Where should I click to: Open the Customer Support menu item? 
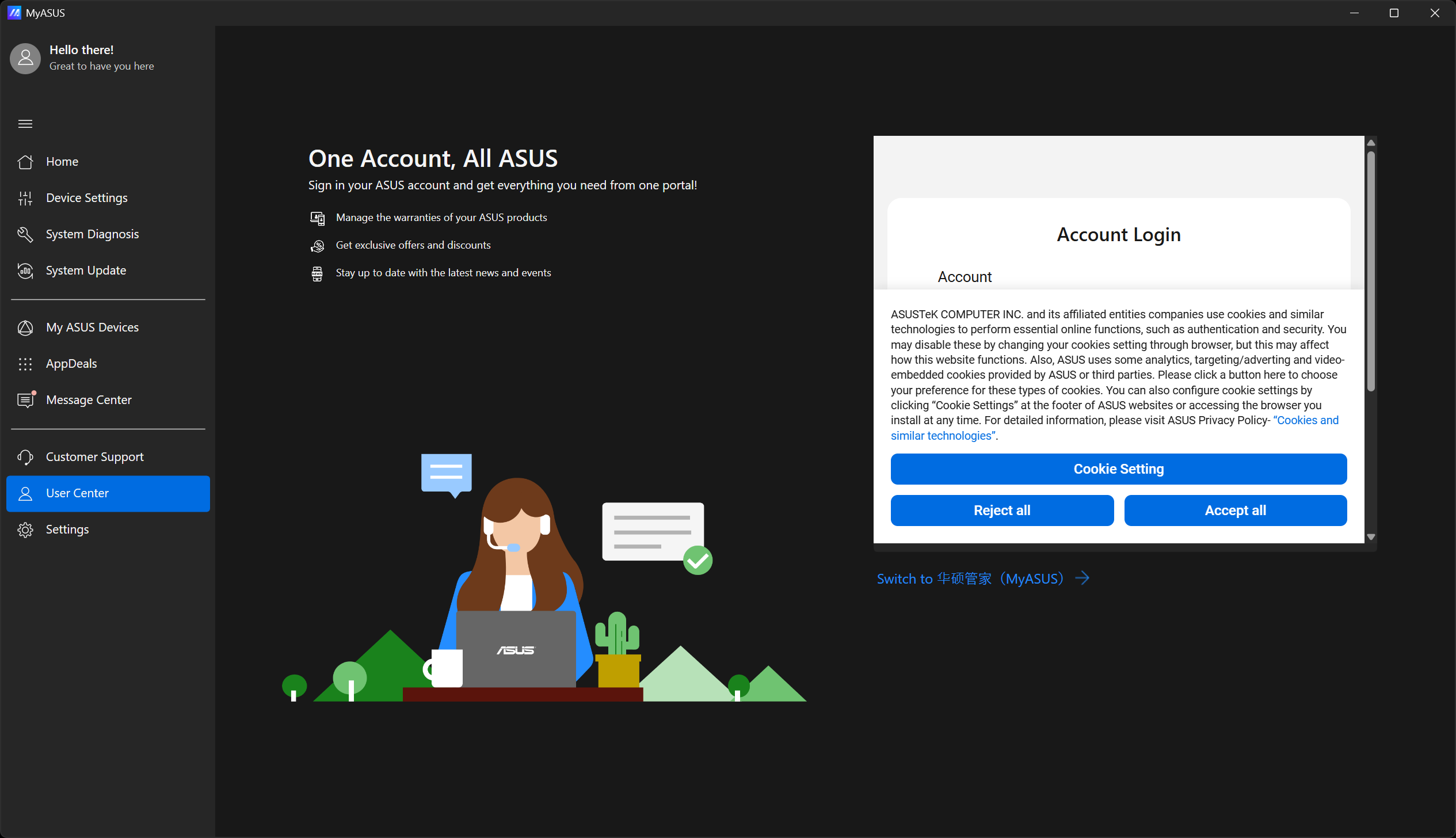coord(95,457)
